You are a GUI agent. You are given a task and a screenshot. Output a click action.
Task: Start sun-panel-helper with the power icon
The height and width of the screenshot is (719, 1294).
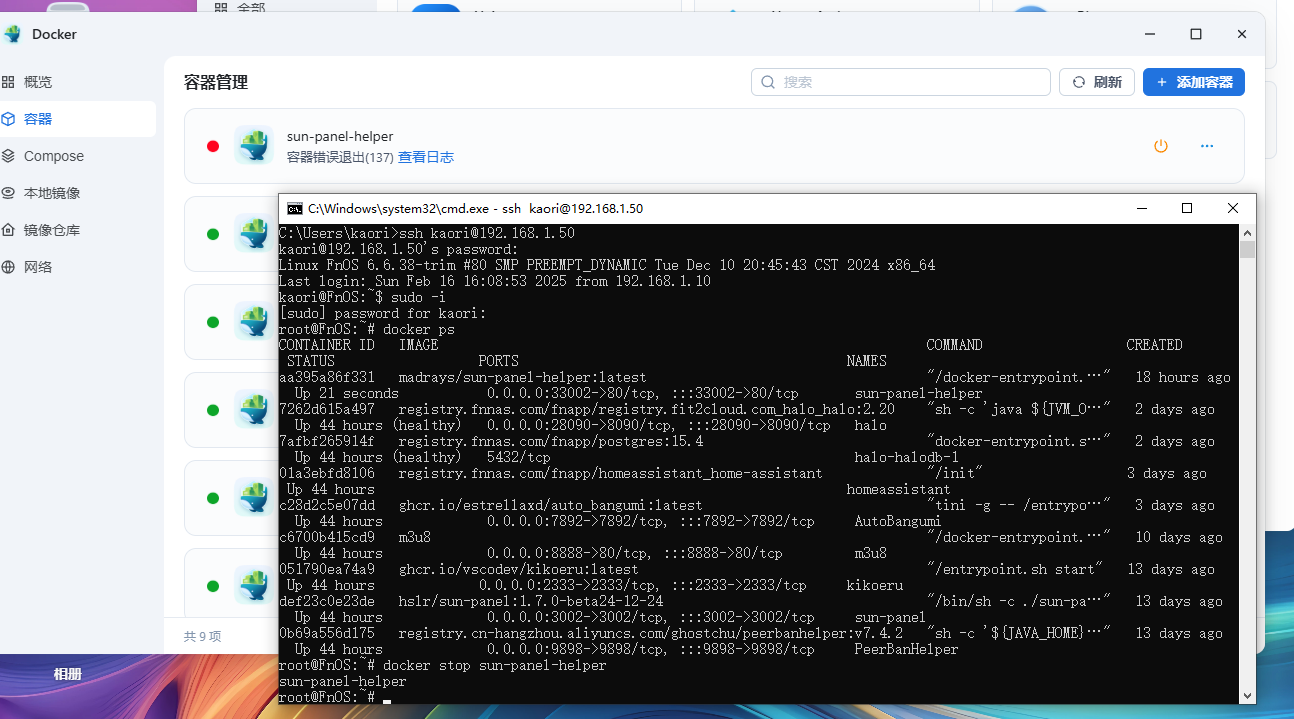coord(1161,146)
